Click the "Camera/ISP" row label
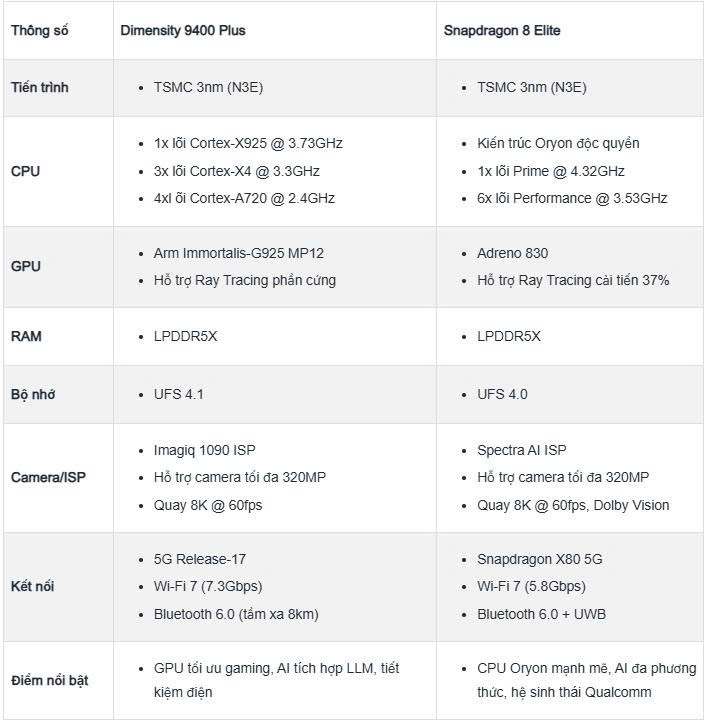 [48, 478]
